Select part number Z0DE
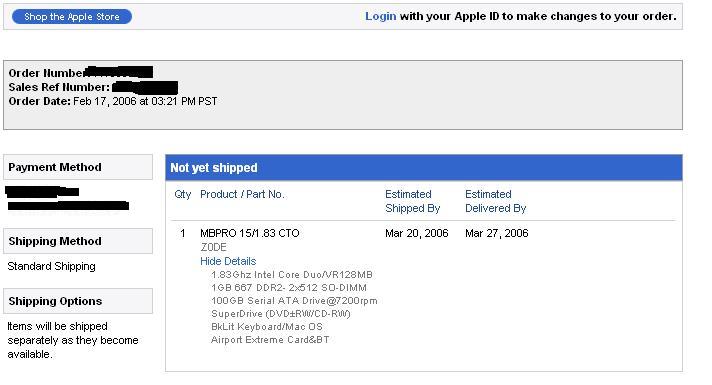This screenshot has height=385, width=712. point(213,247)
